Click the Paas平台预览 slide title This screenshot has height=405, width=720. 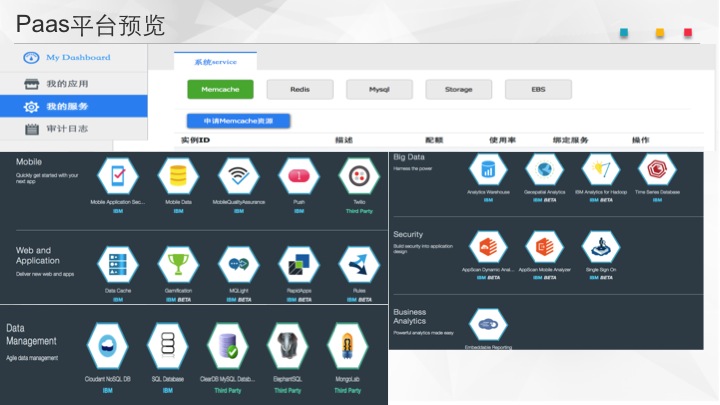click(90, 24)
